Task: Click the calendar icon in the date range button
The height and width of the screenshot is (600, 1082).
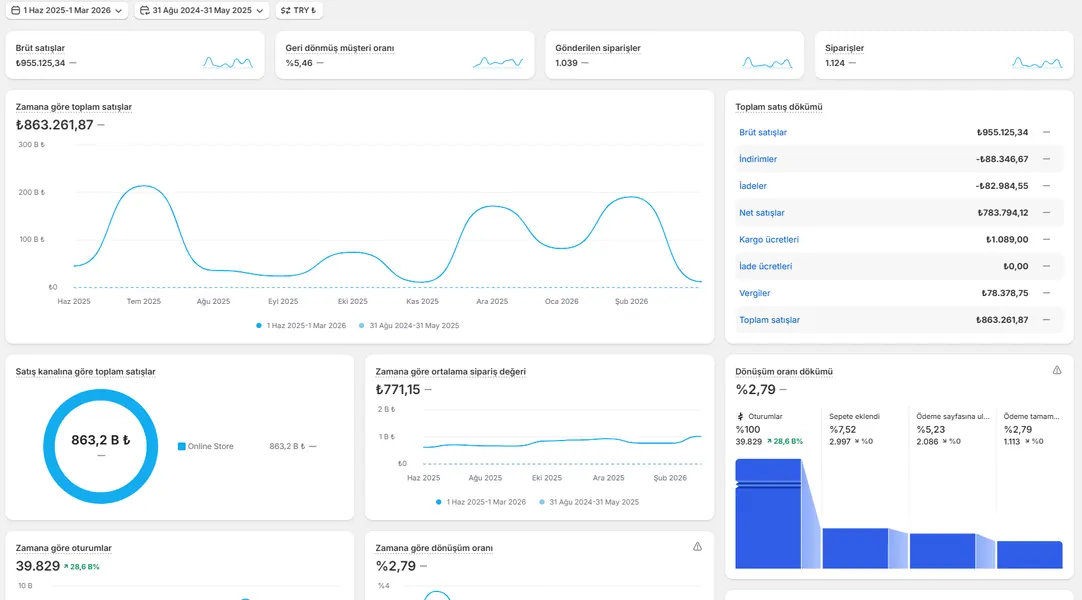Action: 15,10
